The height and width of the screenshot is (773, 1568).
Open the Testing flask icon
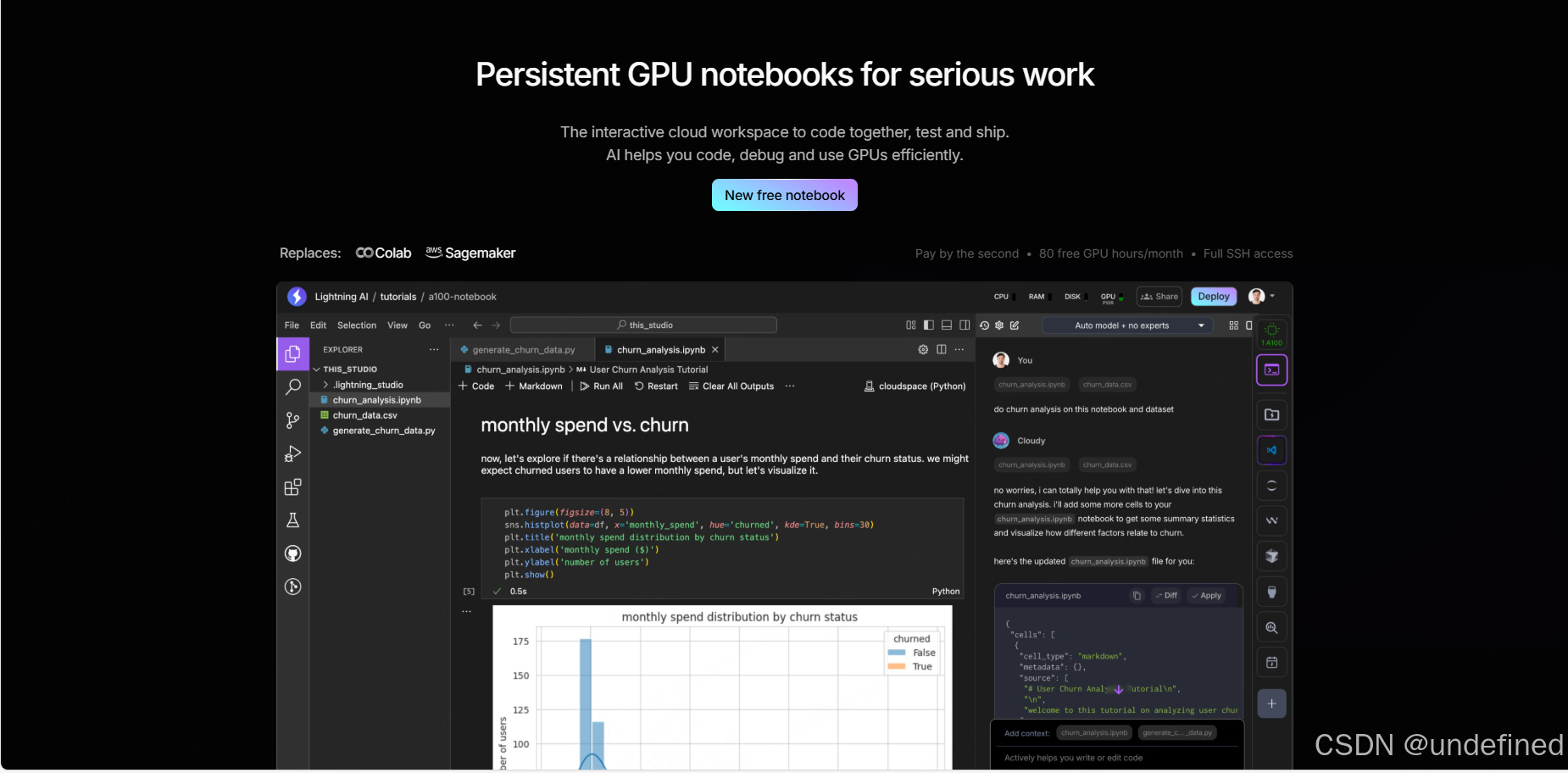292,520
